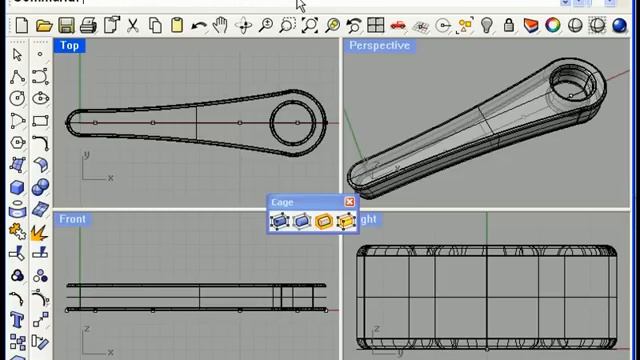The width and height of the screenshot is (640, 360).
Task: Select the Polygon tool
Action: (17, 143)
